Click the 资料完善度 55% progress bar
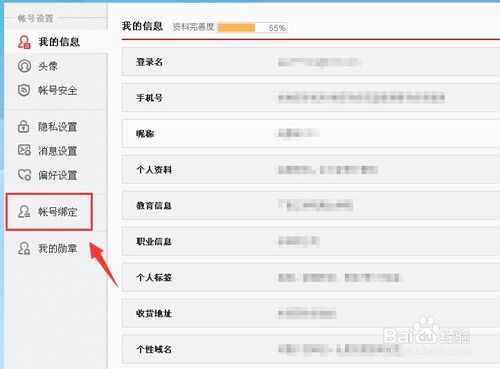This screenshot has width=500, height=369. coord(252,28)
